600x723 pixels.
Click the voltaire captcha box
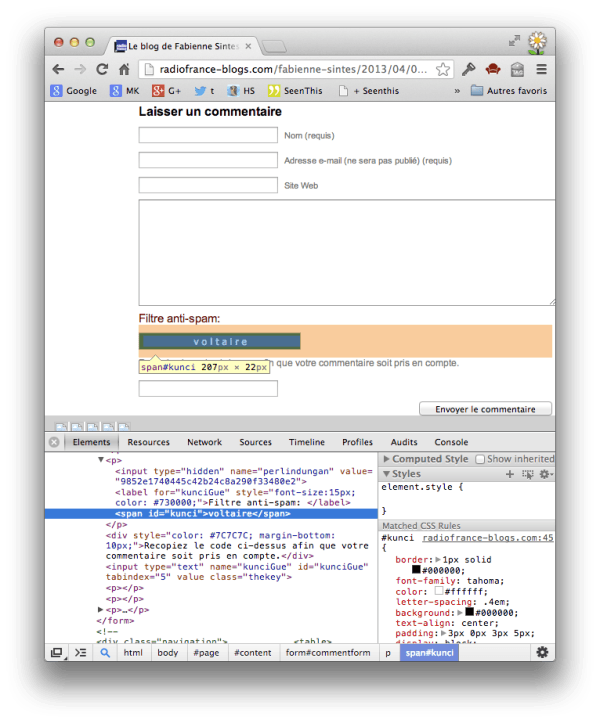(220, 341)
